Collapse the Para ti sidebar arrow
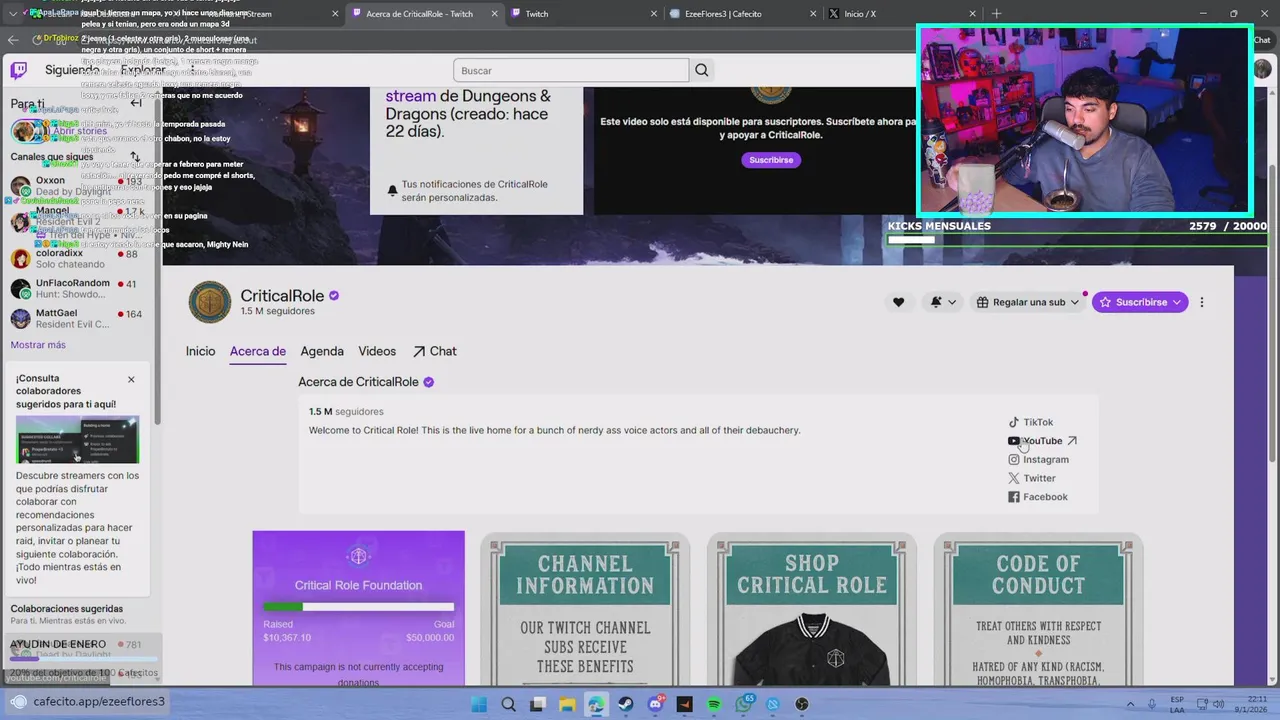The width and height of the screenshot is (1280, 720). click(136, 103)
